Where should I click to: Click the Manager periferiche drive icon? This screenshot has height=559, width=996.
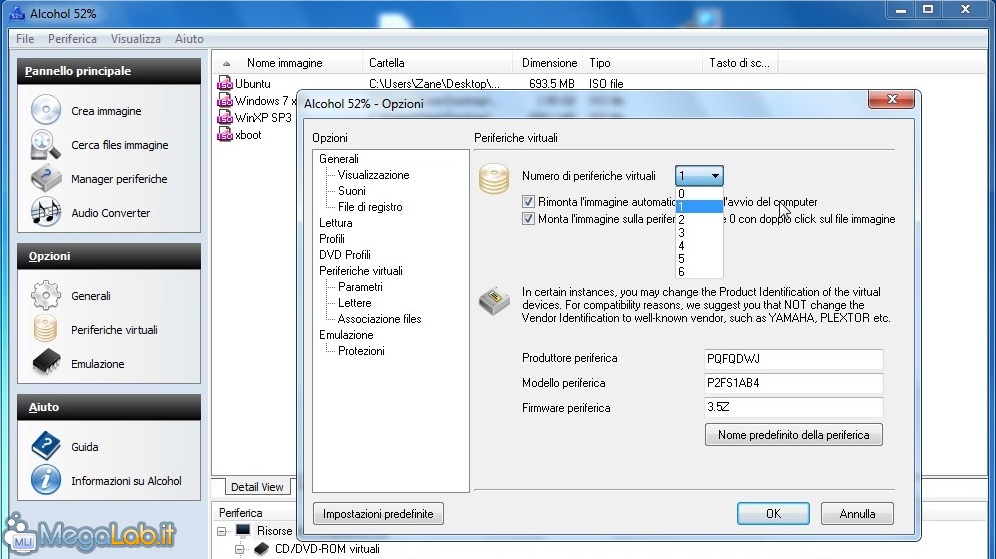pyautogui.click(x=46, y=178)
